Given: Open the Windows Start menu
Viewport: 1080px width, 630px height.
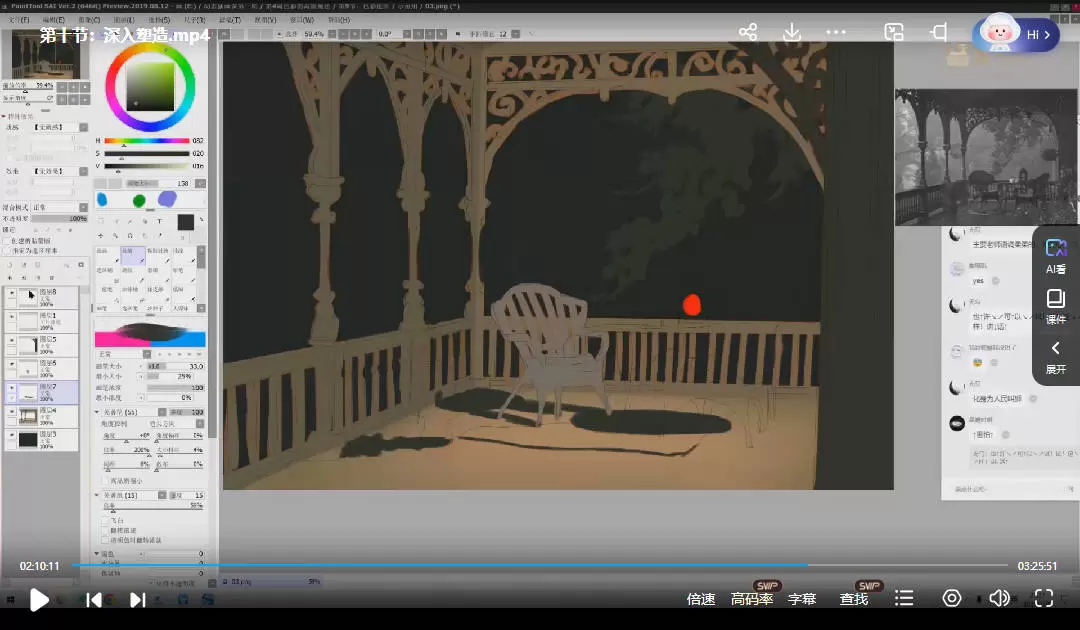Looking at the screenshot, I should pos(10,600).
